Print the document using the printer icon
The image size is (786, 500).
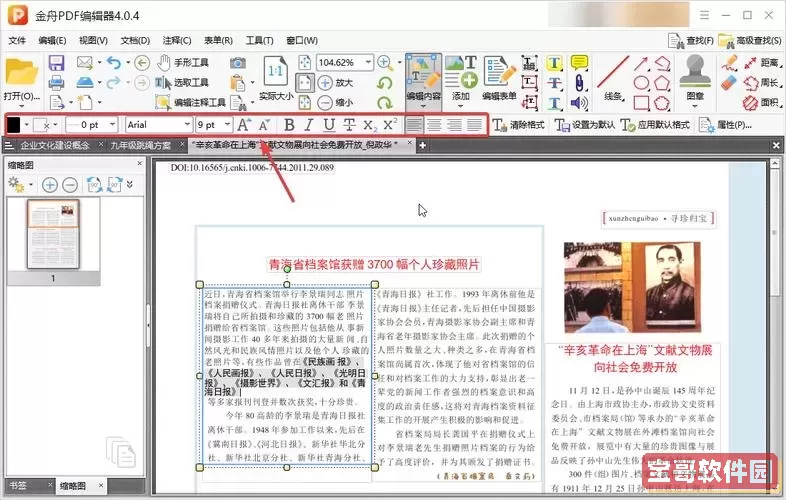(56, 82)
